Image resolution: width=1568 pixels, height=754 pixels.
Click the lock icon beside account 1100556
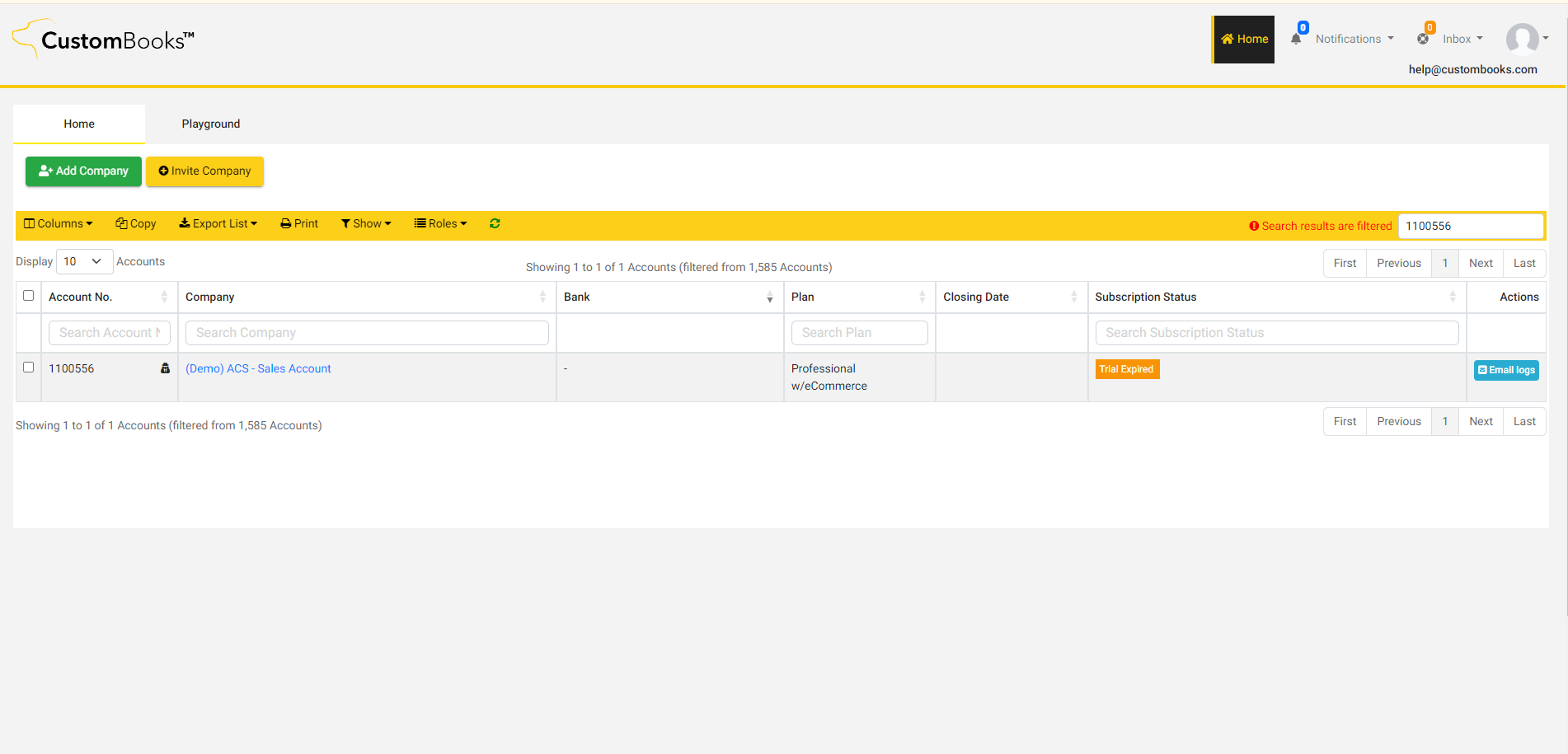pyautogui.click(x=165, y=368)
